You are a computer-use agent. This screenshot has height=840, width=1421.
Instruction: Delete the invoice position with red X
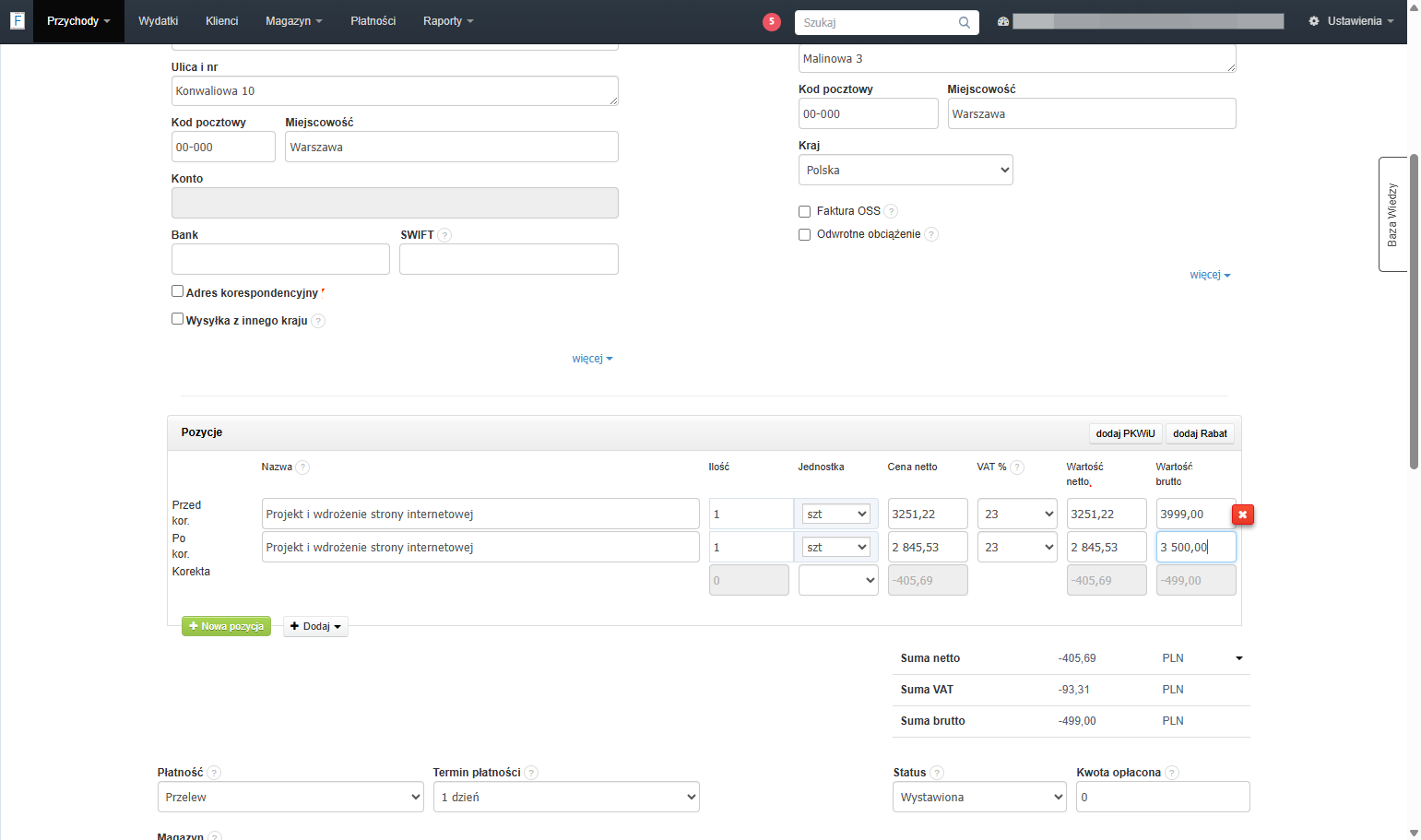pyautogui.click(x=1243, y=515)
